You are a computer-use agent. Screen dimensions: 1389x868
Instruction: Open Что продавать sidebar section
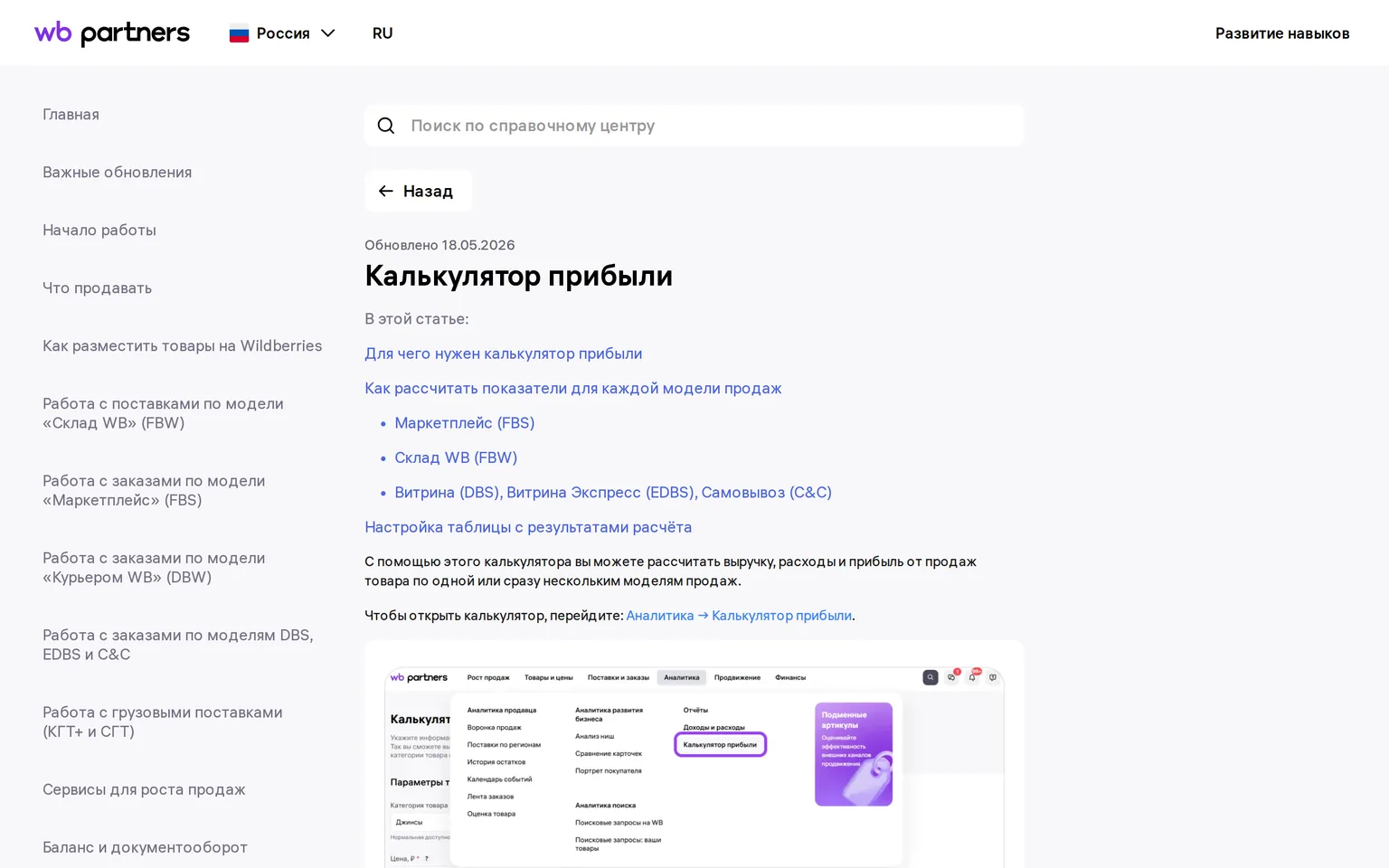click(97, 288)
